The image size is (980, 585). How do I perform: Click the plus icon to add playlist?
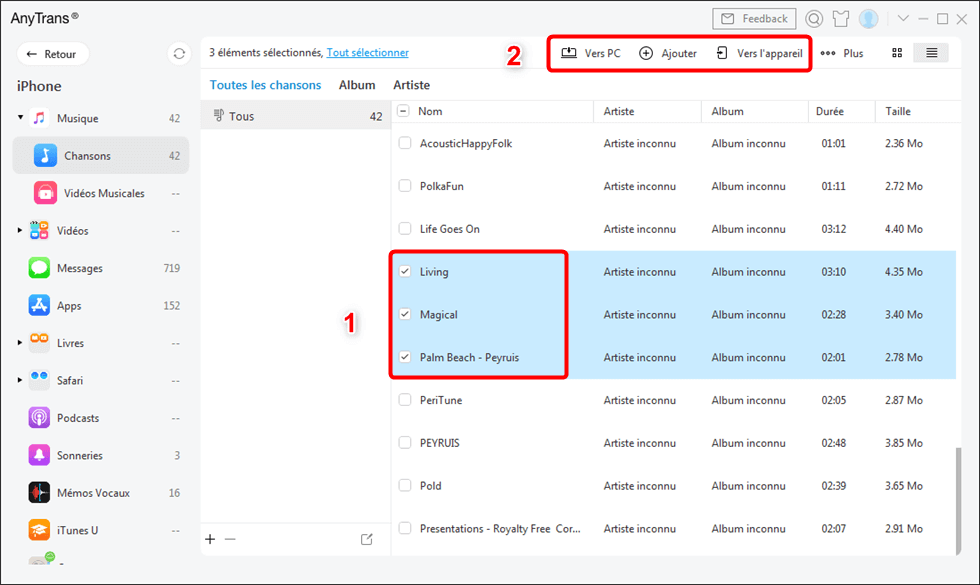[210, 539]
